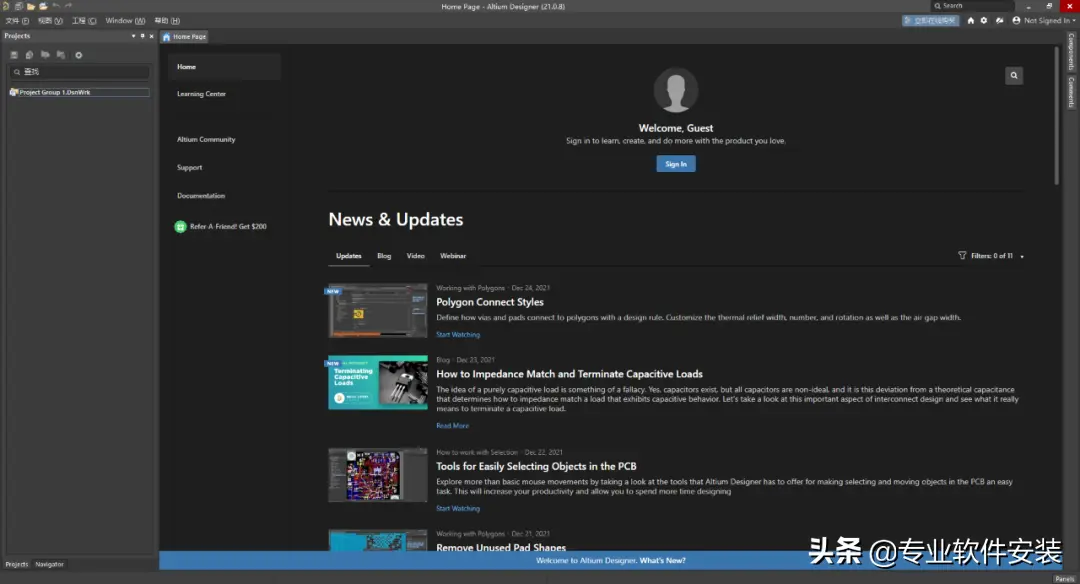Open the Filters: 0 of 11 dropdown

(997, 256)
